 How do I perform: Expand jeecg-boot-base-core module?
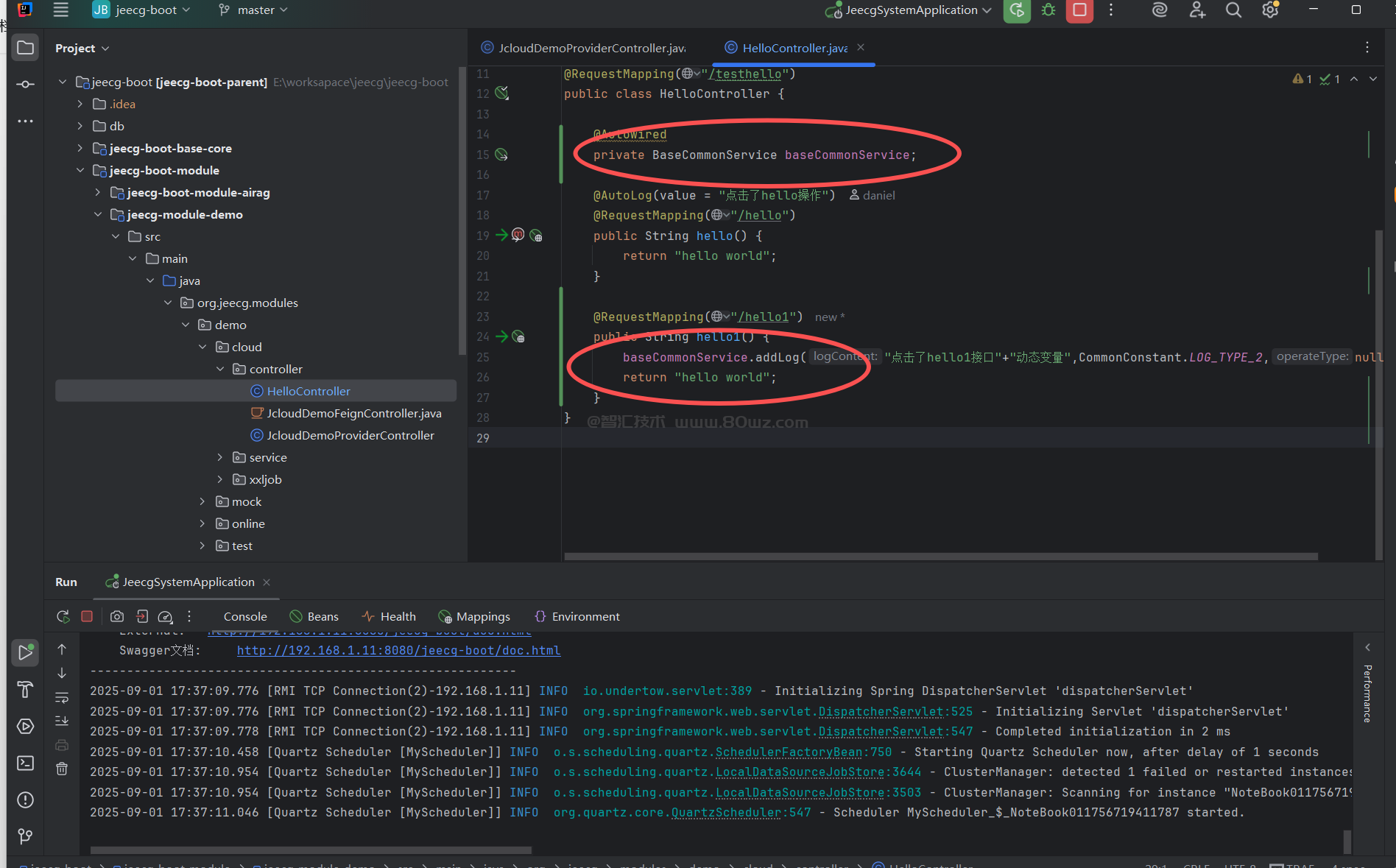80,148
